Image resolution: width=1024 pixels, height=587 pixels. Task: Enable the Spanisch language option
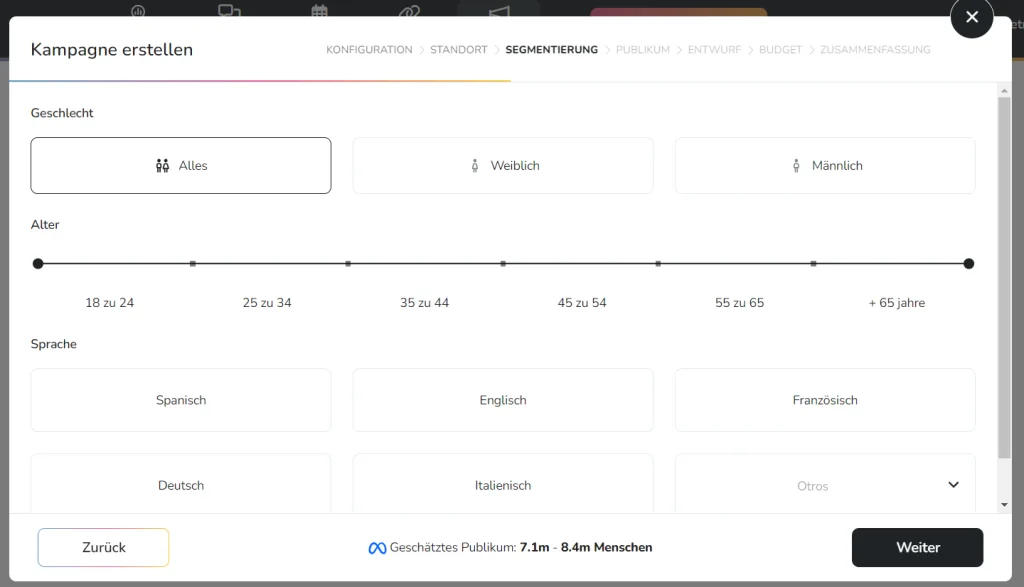[x=180, y=400]
